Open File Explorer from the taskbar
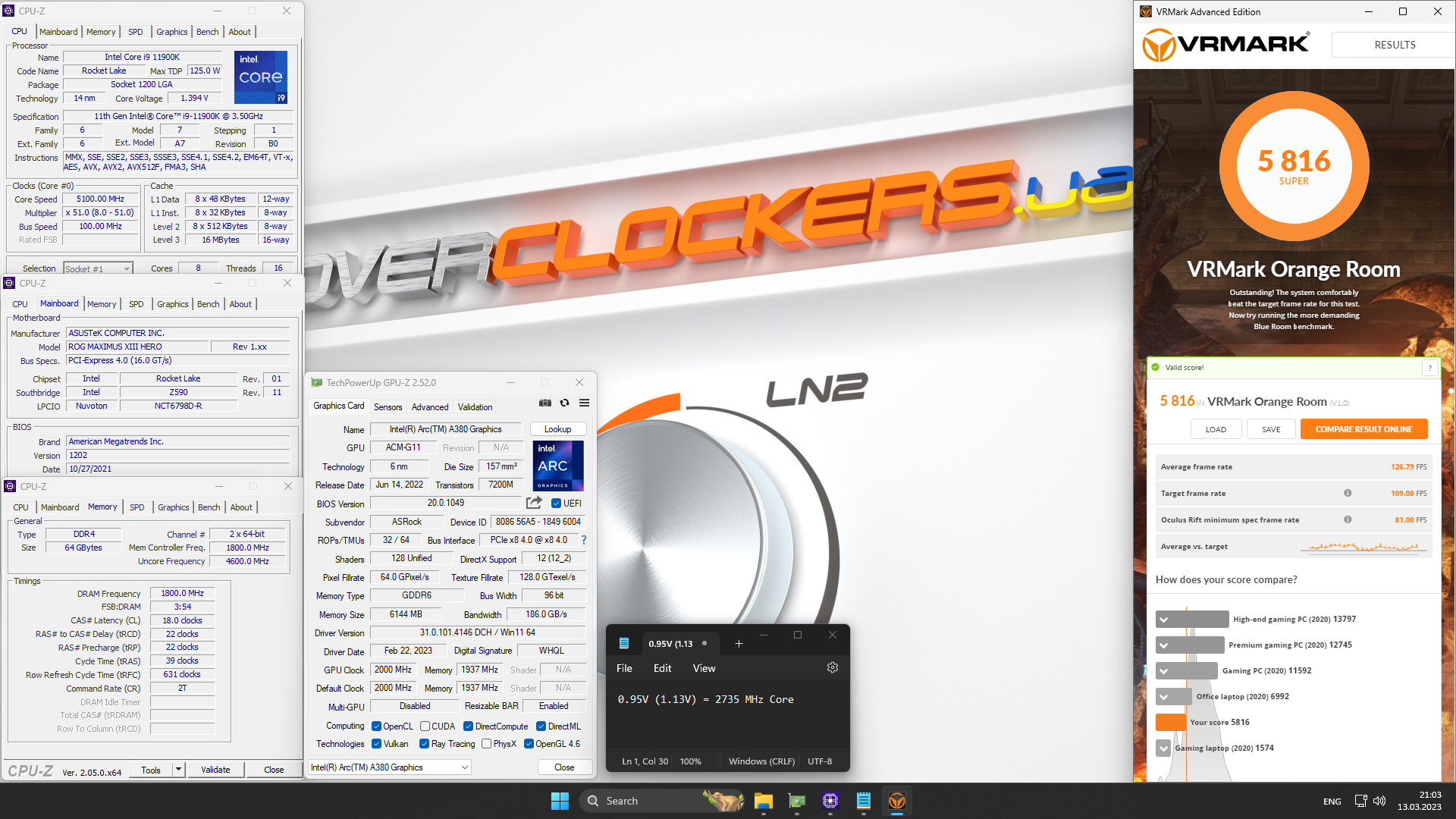The image size is (1456, 819). (763, 801)
